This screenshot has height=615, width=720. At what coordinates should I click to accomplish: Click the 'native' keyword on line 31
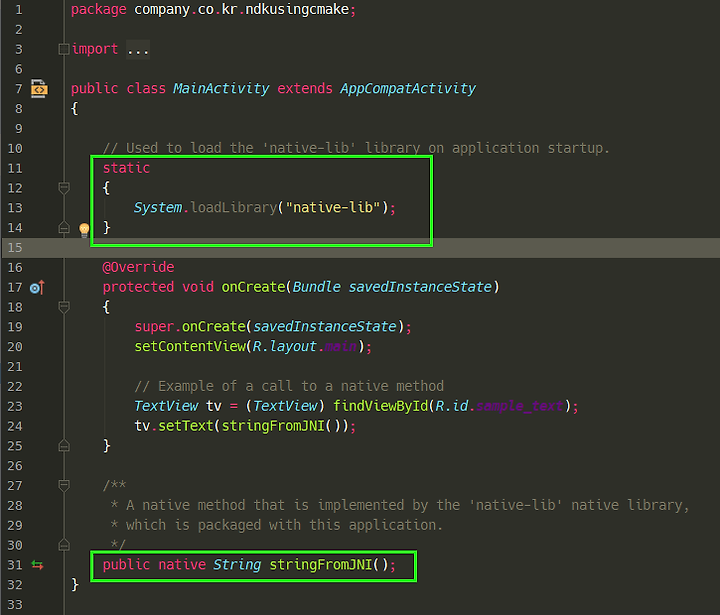click(x=182, y=564)
